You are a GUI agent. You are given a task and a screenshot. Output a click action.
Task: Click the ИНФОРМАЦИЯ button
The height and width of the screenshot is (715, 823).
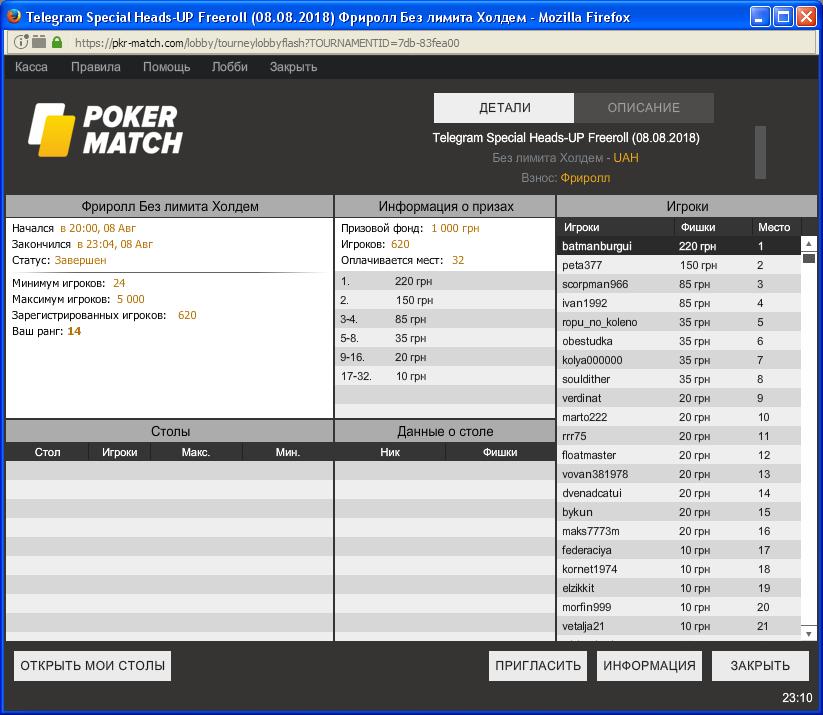point(649,666)
